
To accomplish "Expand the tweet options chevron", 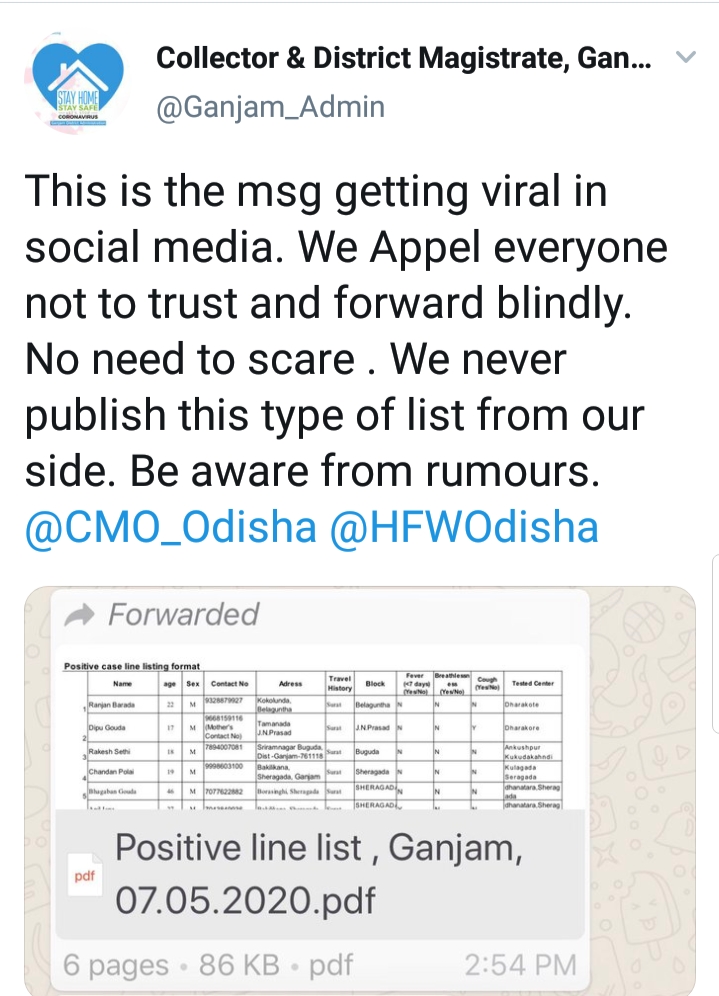I will (686, 59).
